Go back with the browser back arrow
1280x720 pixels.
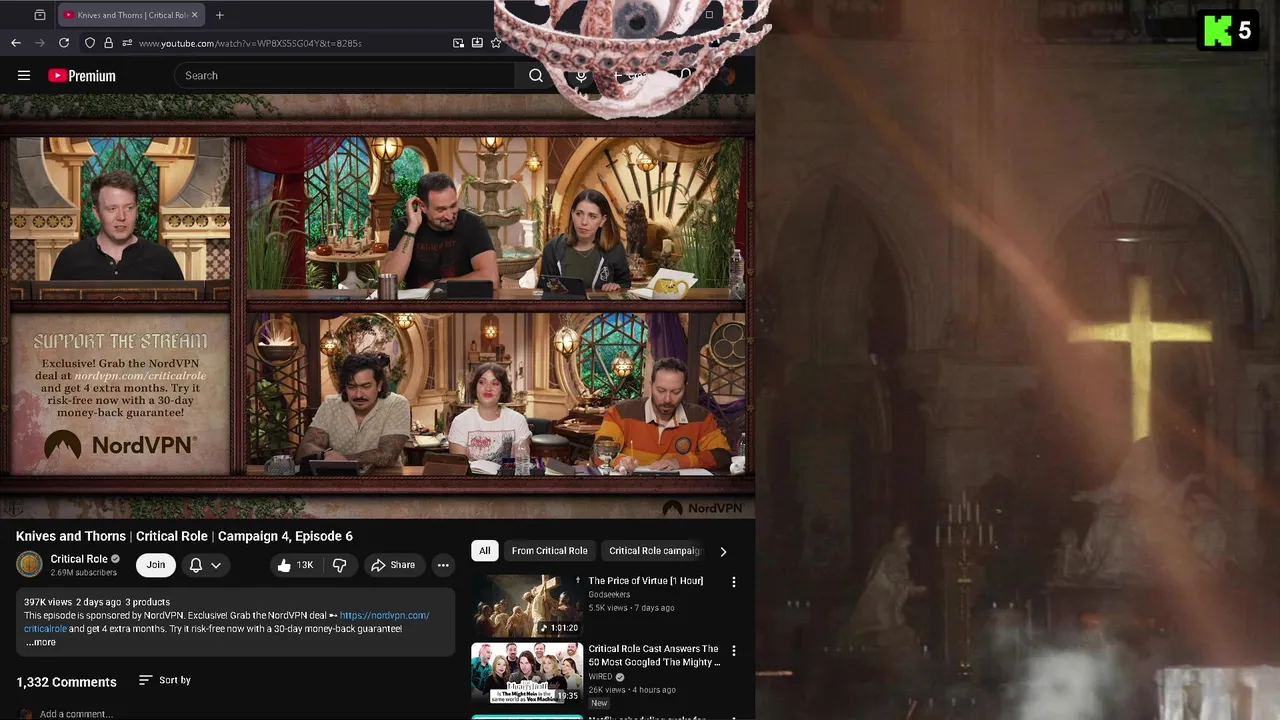tap(16, 43)
